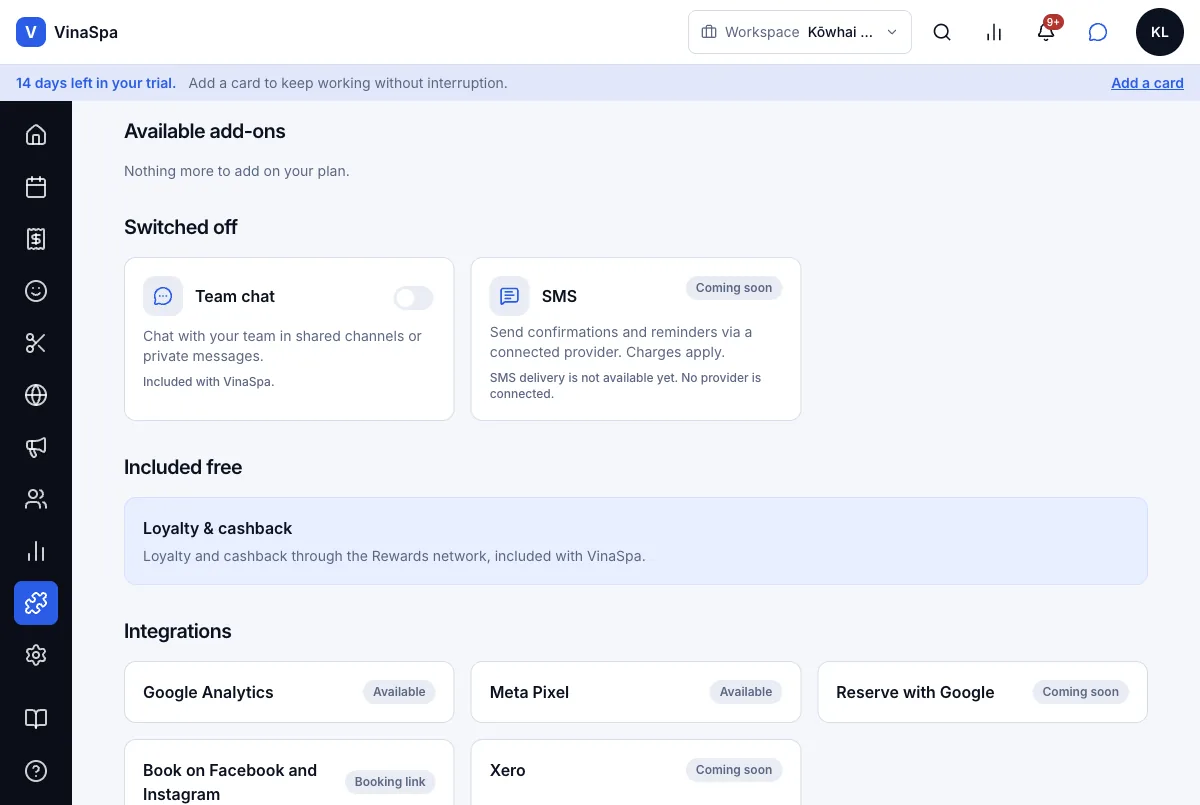Open the book guide icon in the sidebar

coord(36,719)
